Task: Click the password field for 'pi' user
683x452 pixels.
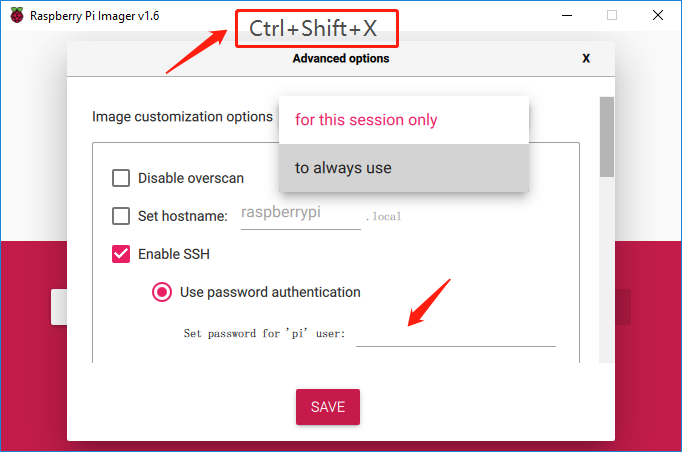Action: (455, 334)
